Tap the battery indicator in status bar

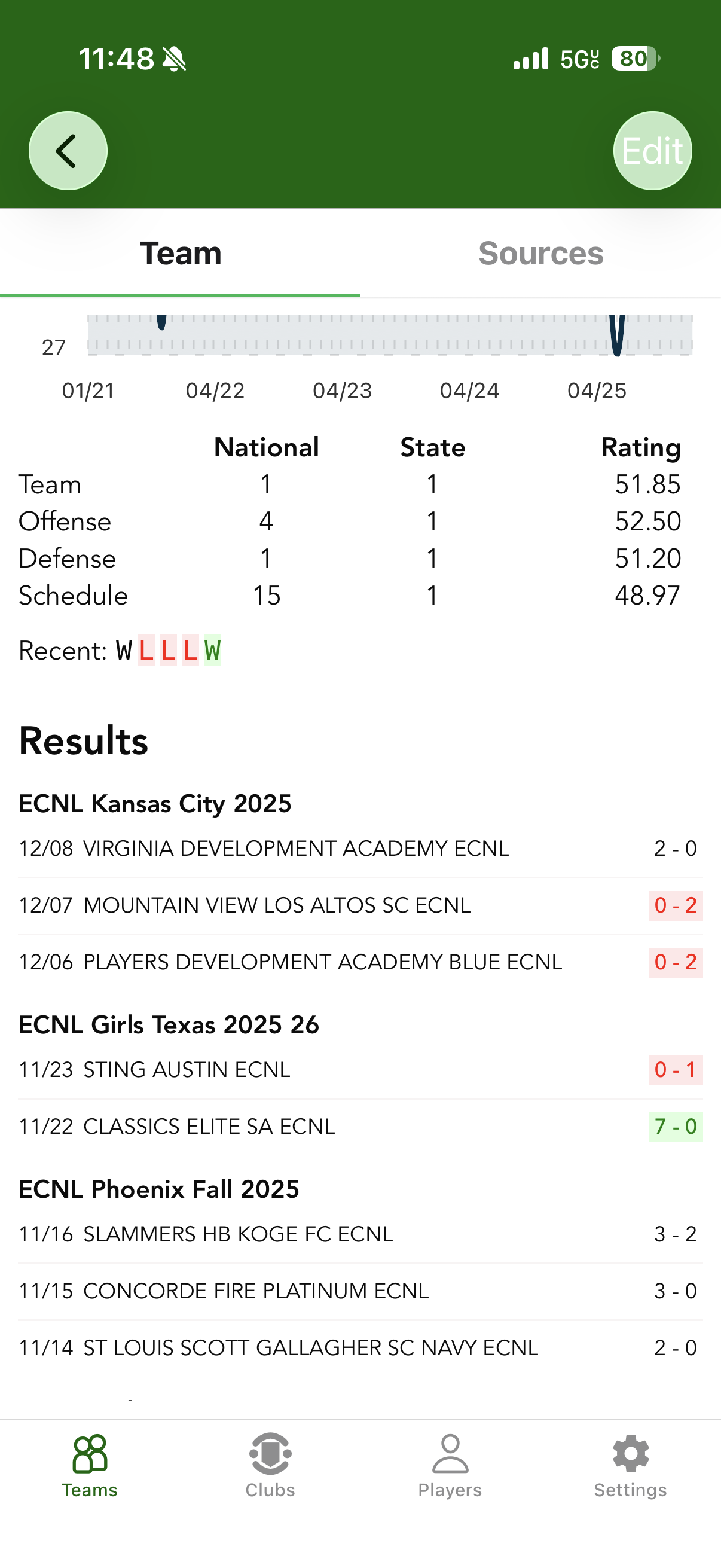tap(636, 59)
